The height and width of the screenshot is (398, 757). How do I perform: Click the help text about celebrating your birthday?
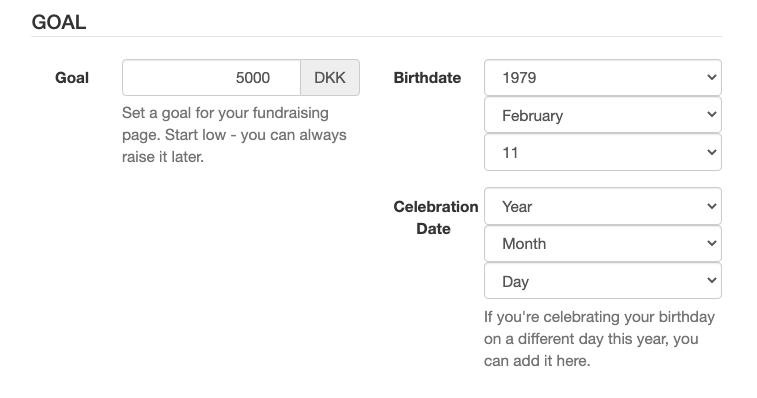point(599,339)
